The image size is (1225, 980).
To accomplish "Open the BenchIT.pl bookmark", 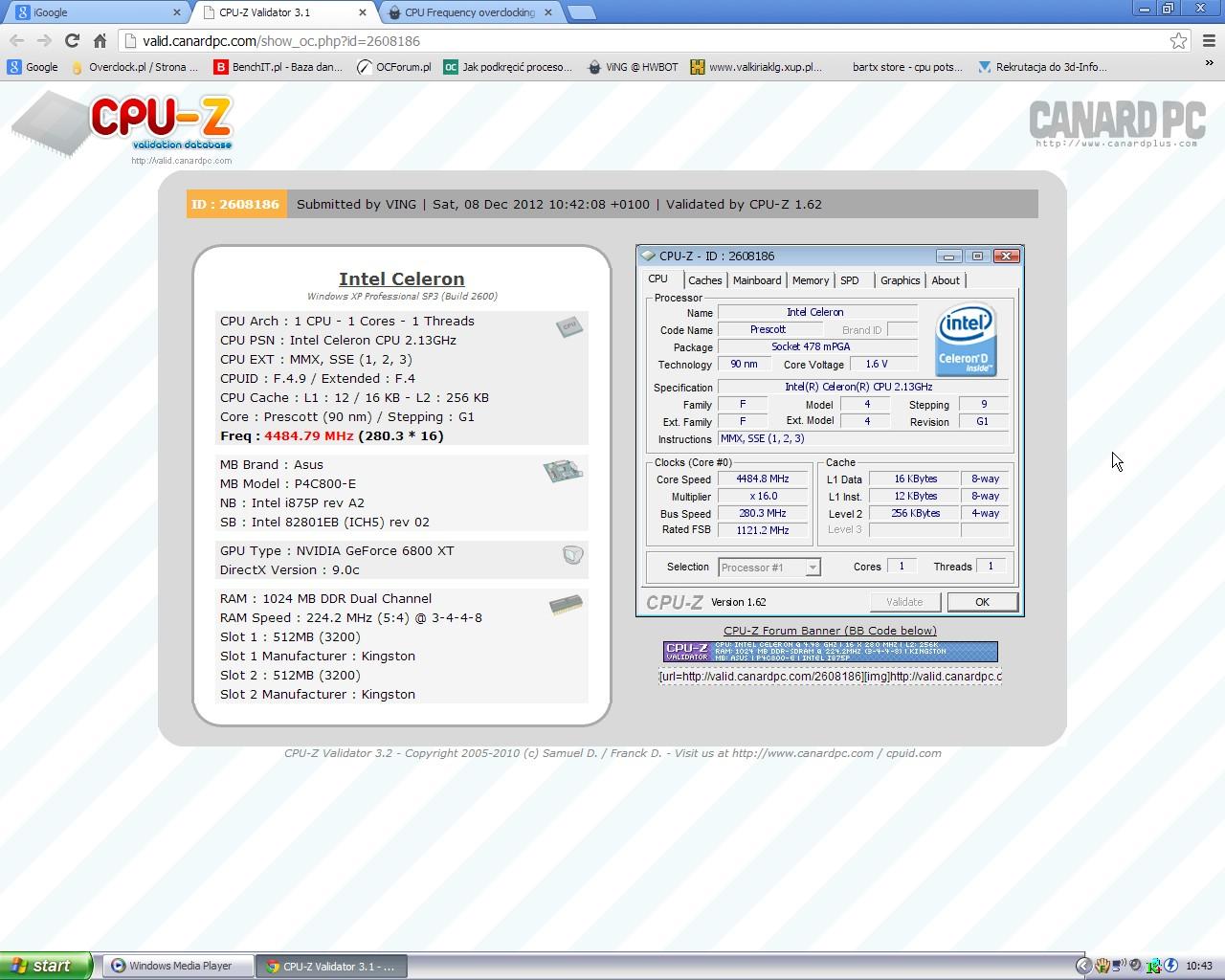I will point(278,67).
